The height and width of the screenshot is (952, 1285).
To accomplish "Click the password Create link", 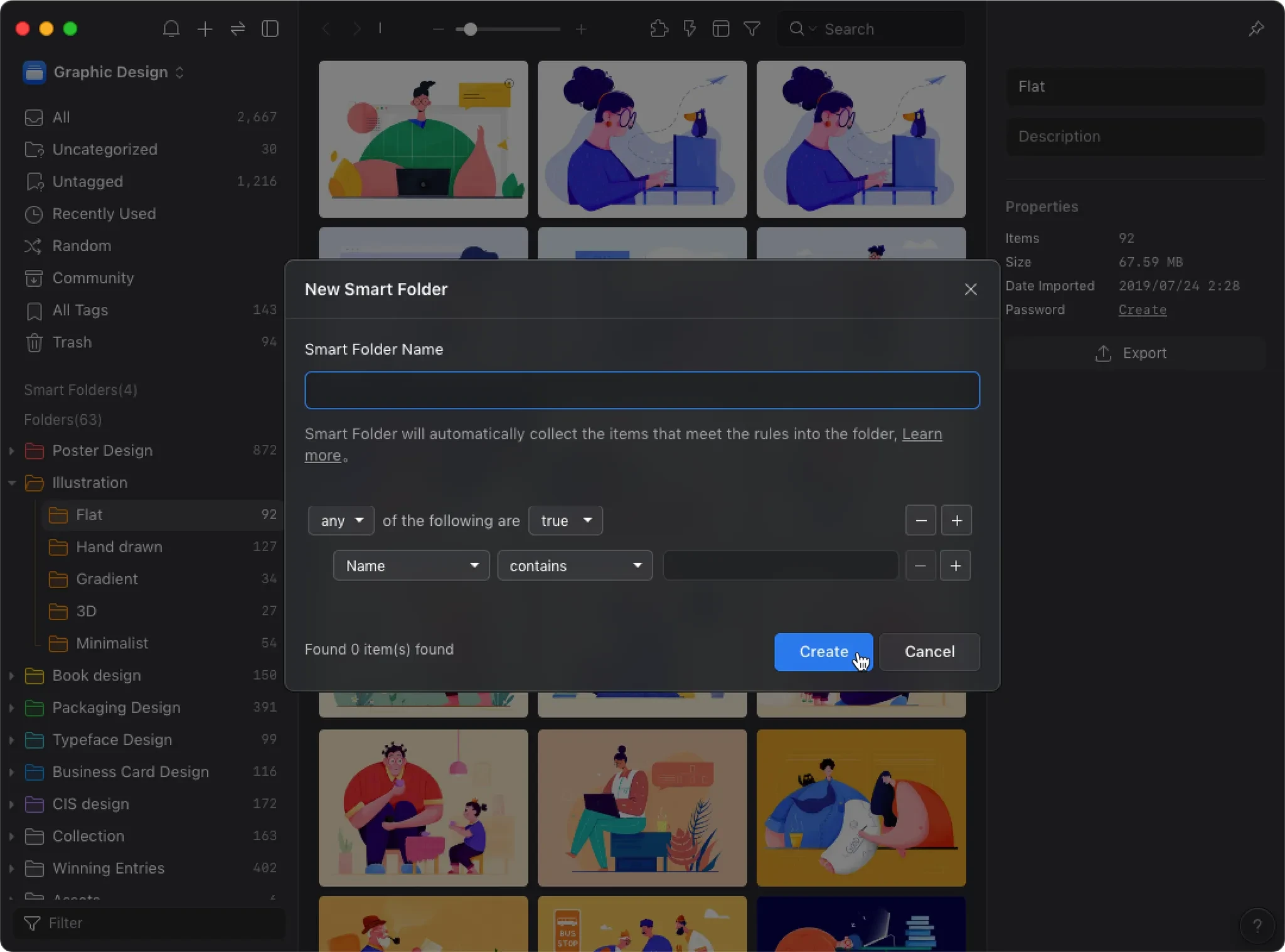I will pos(1142,310).
